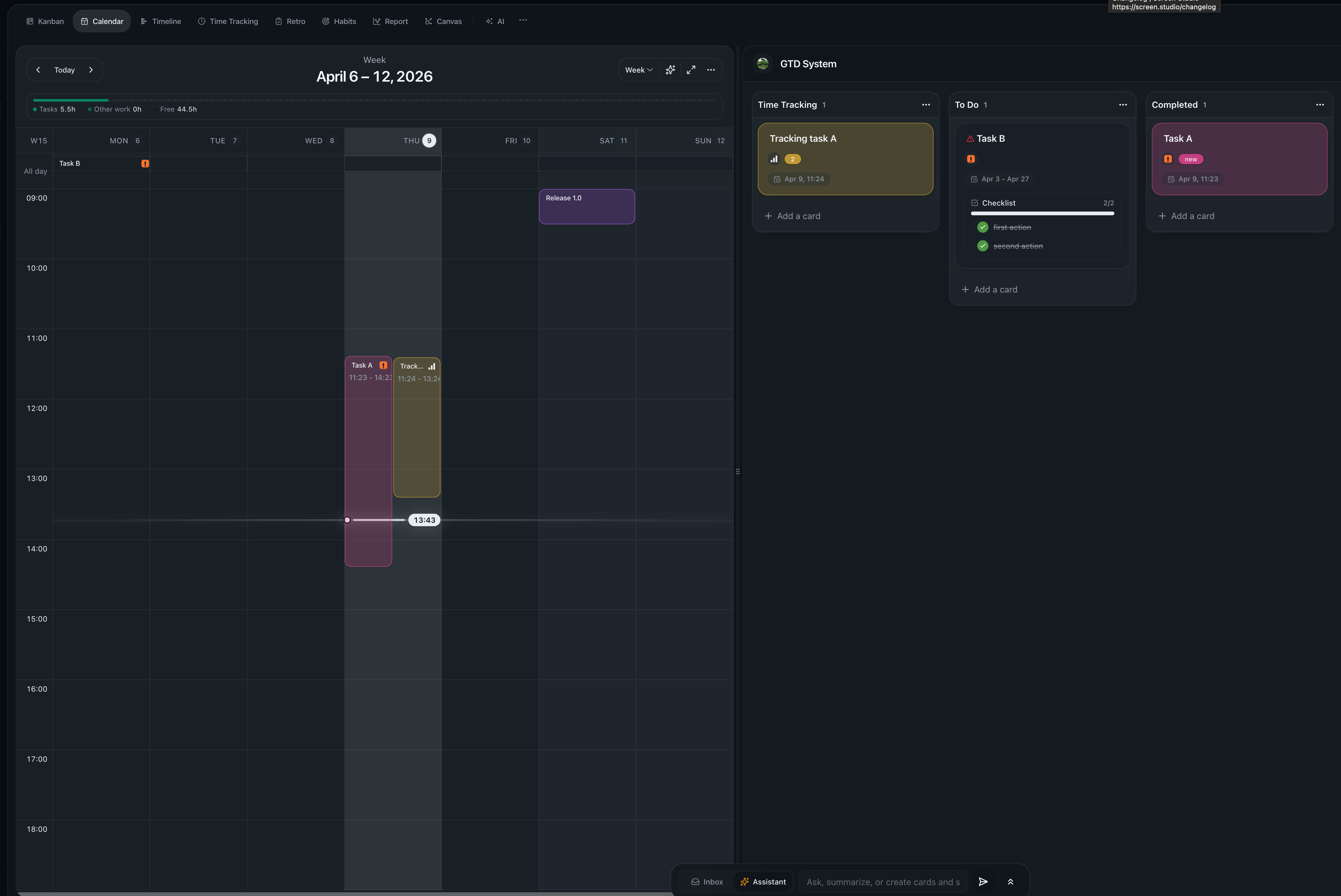Add a card to Completed column
1341x896 pixels.
[1187, 216]
